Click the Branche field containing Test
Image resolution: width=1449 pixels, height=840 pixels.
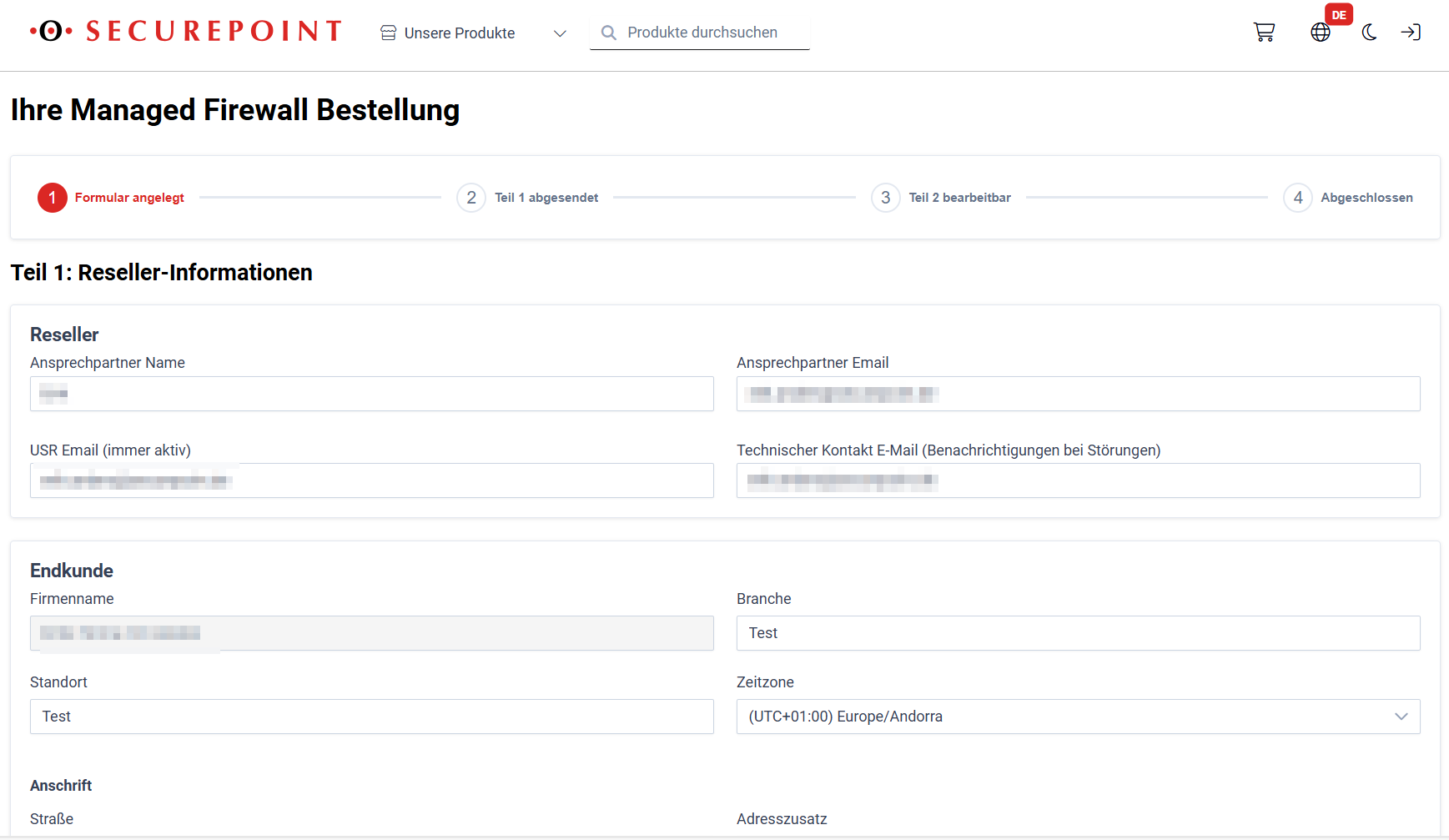point(1077,632)
